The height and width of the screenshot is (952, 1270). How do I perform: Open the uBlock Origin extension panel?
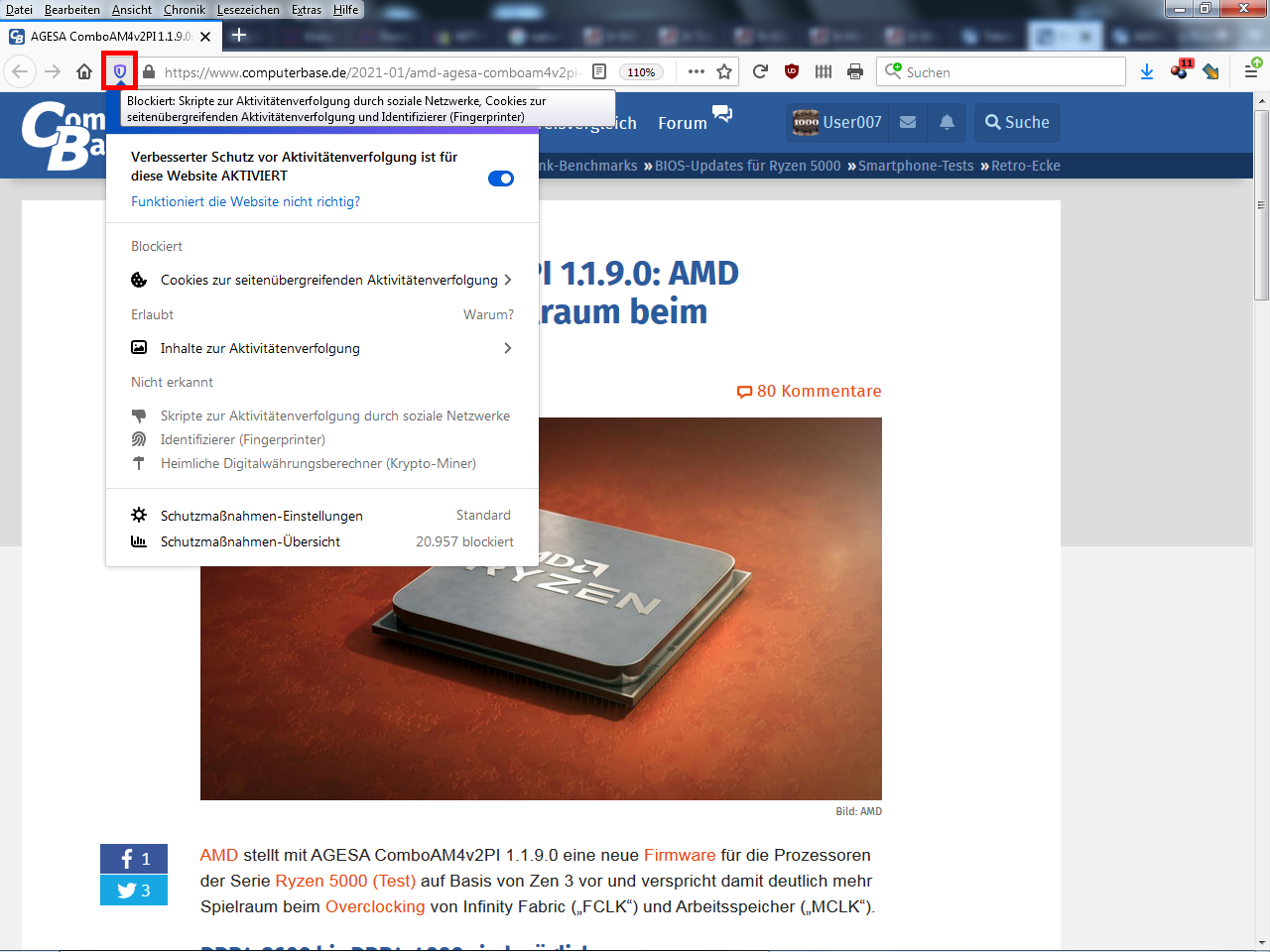[x=791, y=71]
